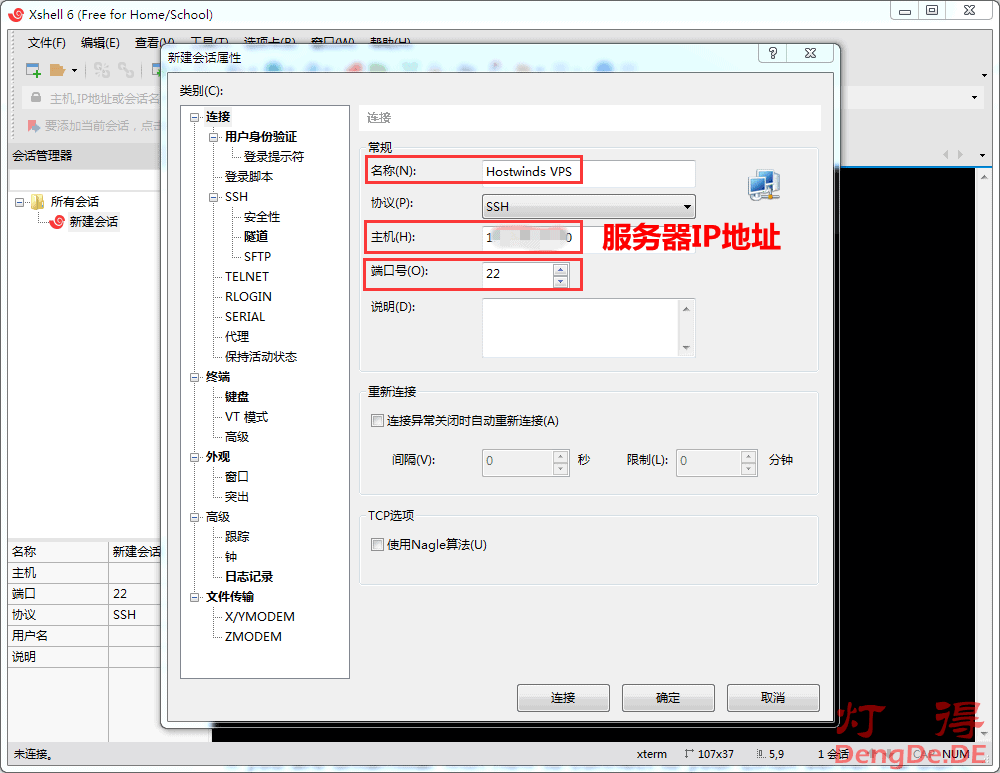Select 代理 in the category tree
Viewport: 1000px width, 773px height.
(237, 337)
